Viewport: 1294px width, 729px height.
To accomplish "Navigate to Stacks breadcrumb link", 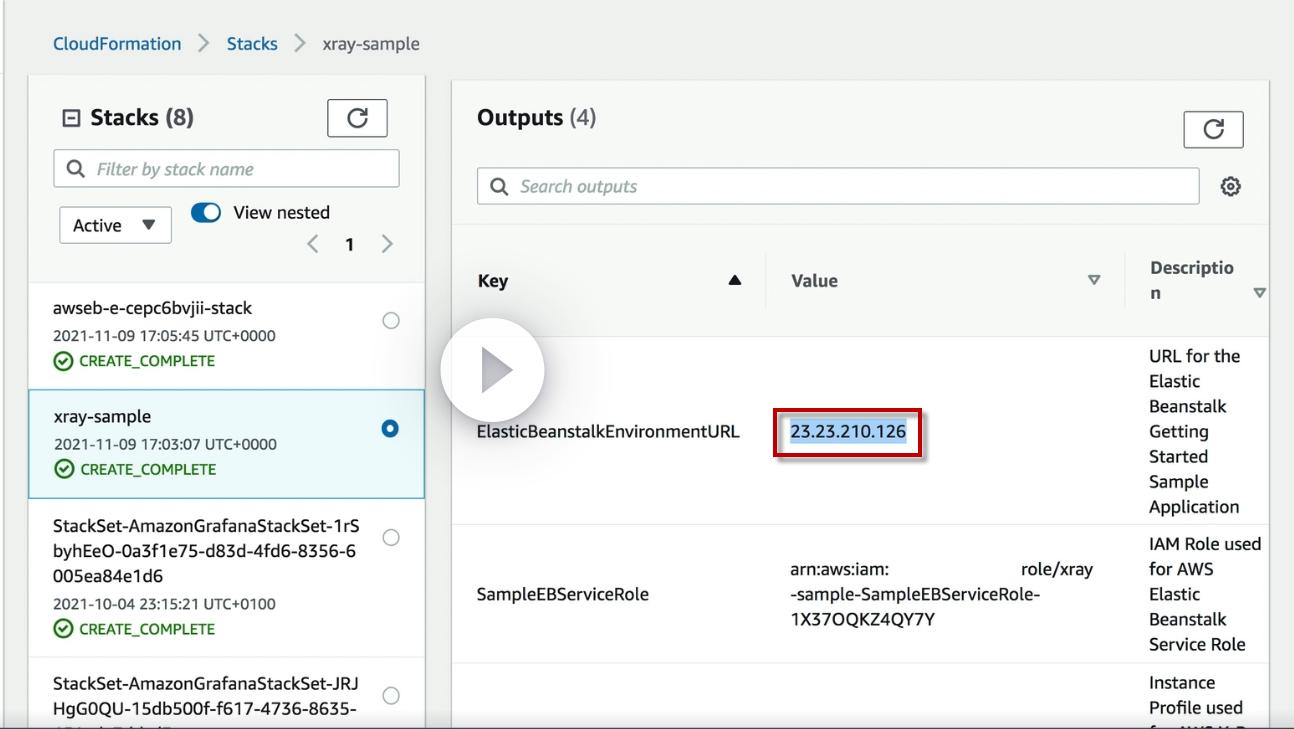I will click(x=252, y=44).
